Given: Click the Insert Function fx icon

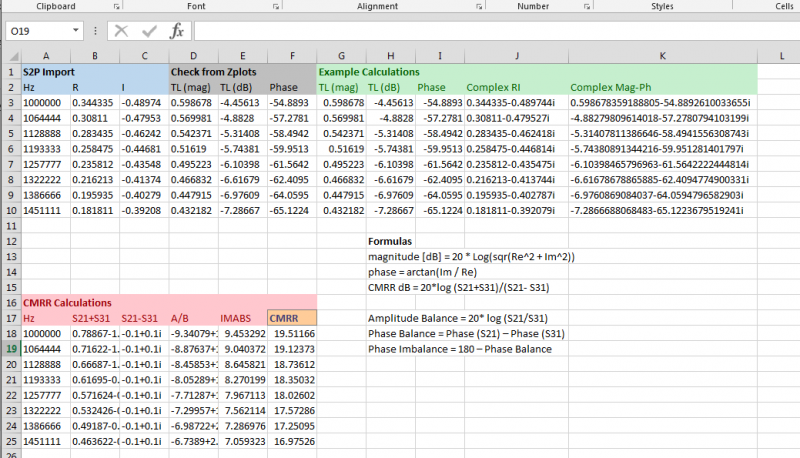Looking at the screenshot, I should click(177, 31).
